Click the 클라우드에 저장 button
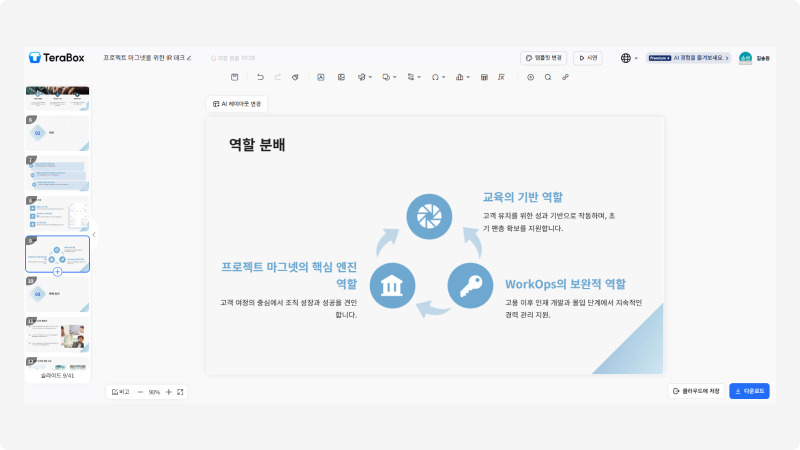Screen dimensions: 800x450 (696, 391)
